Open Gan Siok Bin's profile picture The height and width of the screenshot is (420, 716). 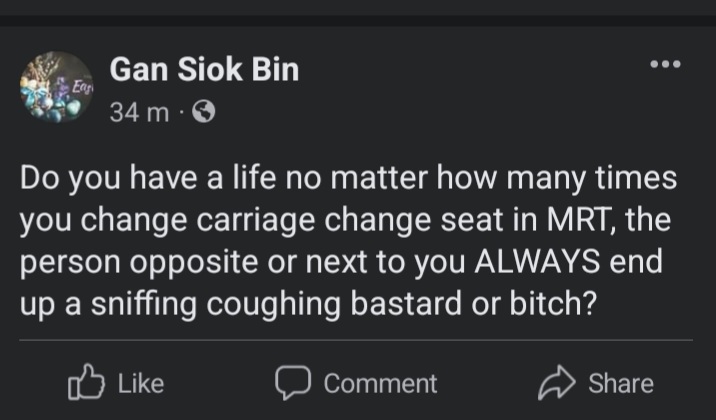pyautogui.click(x=56, y=88)
